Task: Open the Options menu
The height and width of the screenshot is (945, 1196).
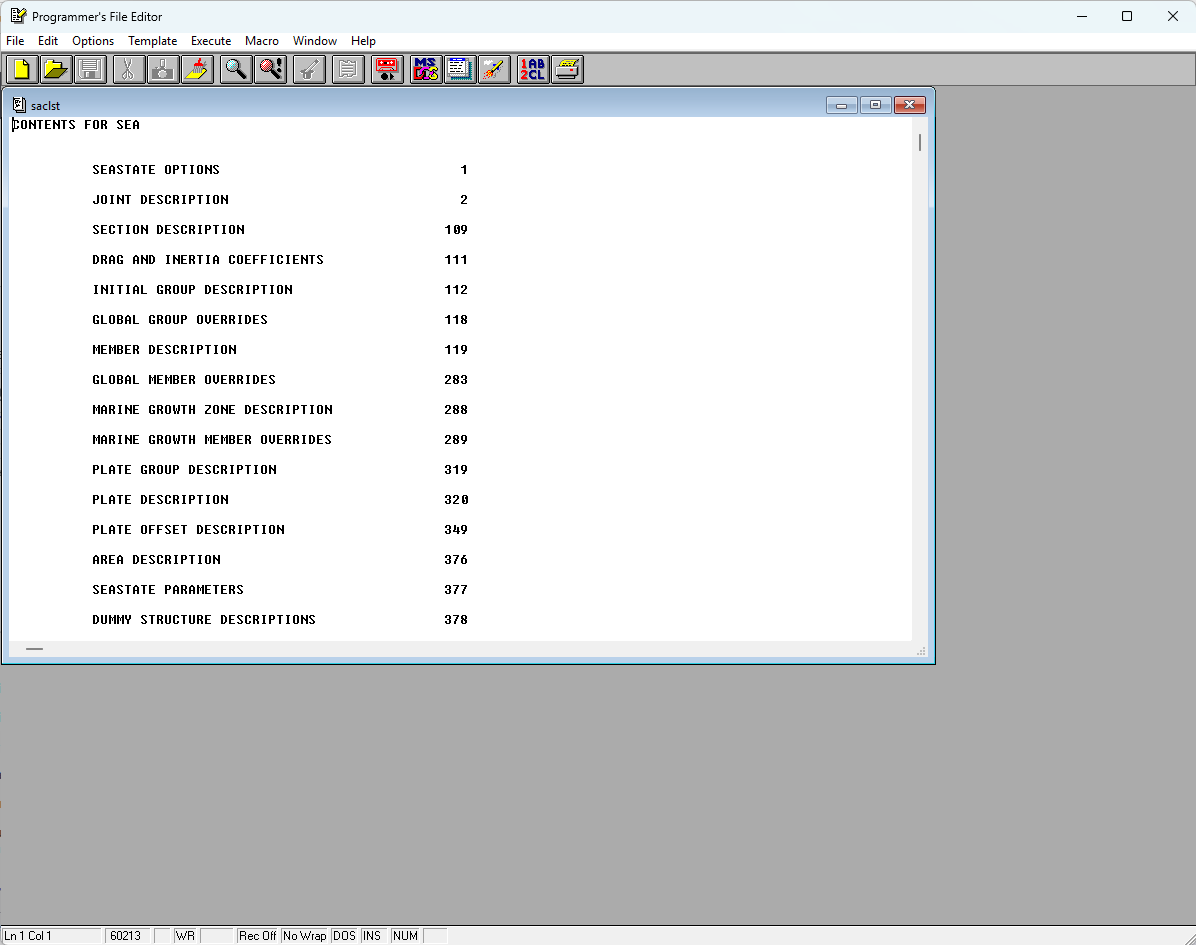Action: point(93,41)
